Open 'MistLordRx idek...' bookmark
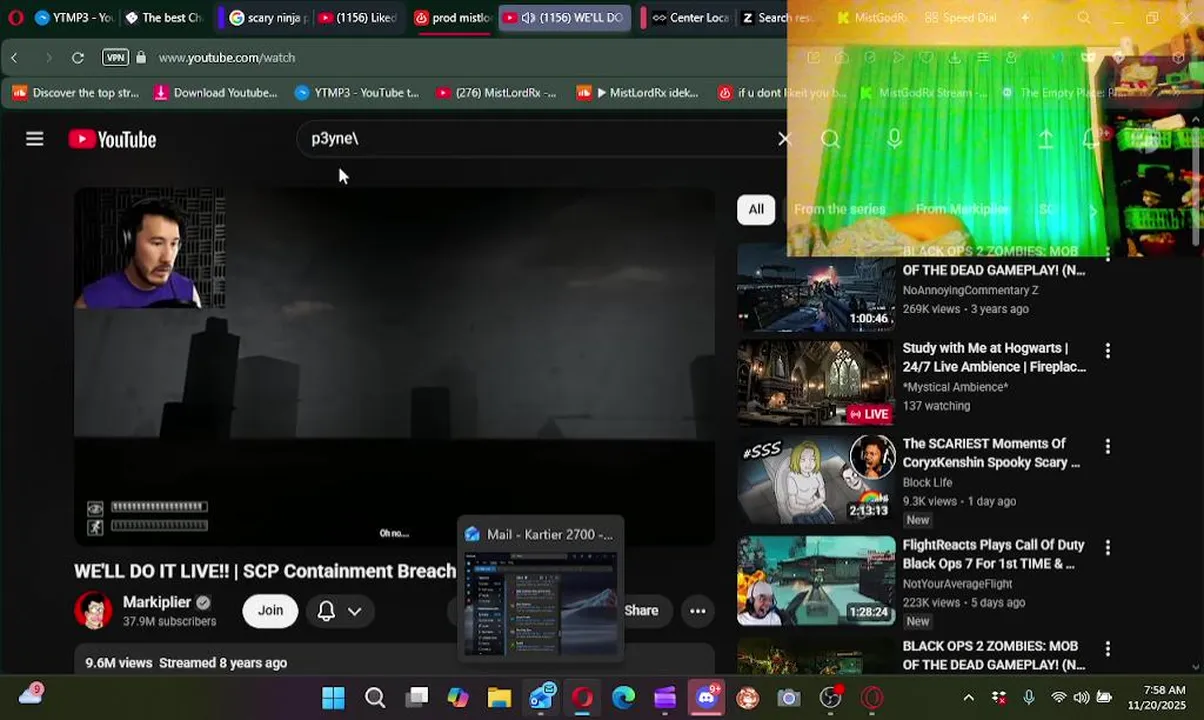 (637, 93)
